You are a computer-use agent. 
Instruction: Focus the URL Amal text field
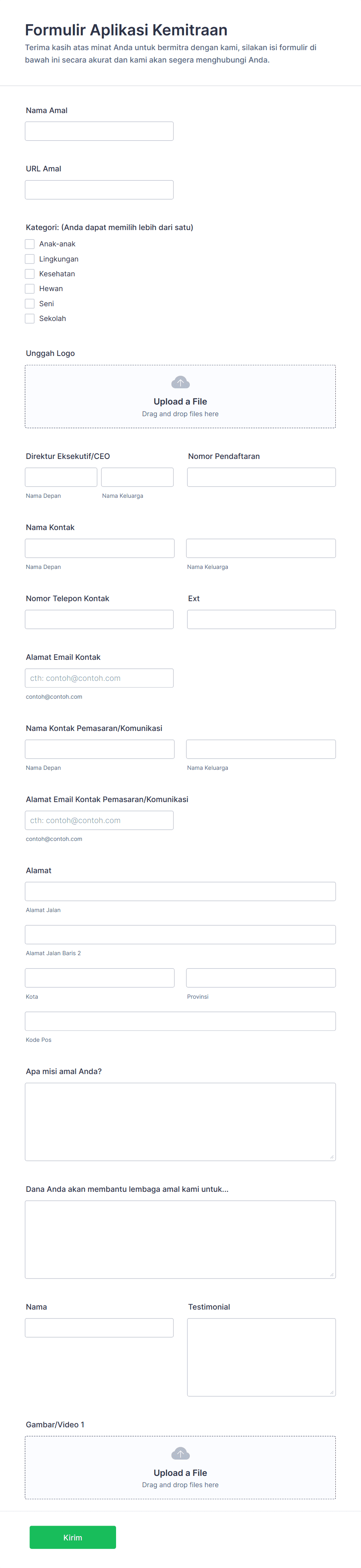click(x=99, y=189)
